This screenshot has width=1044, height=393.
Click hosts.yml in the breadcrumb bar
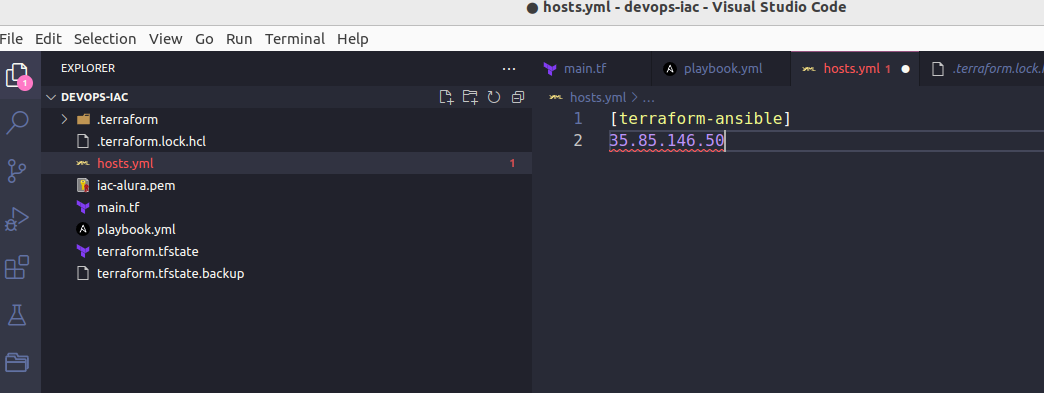(597, 98)
